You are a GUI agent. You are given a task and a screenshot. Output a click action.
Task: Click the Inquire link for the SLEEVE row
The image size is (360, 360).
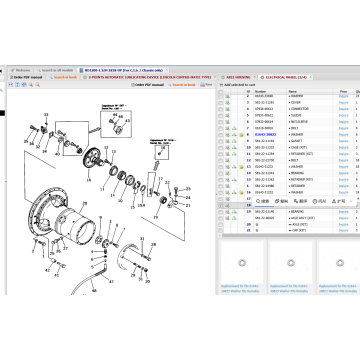tap(343, 115)
